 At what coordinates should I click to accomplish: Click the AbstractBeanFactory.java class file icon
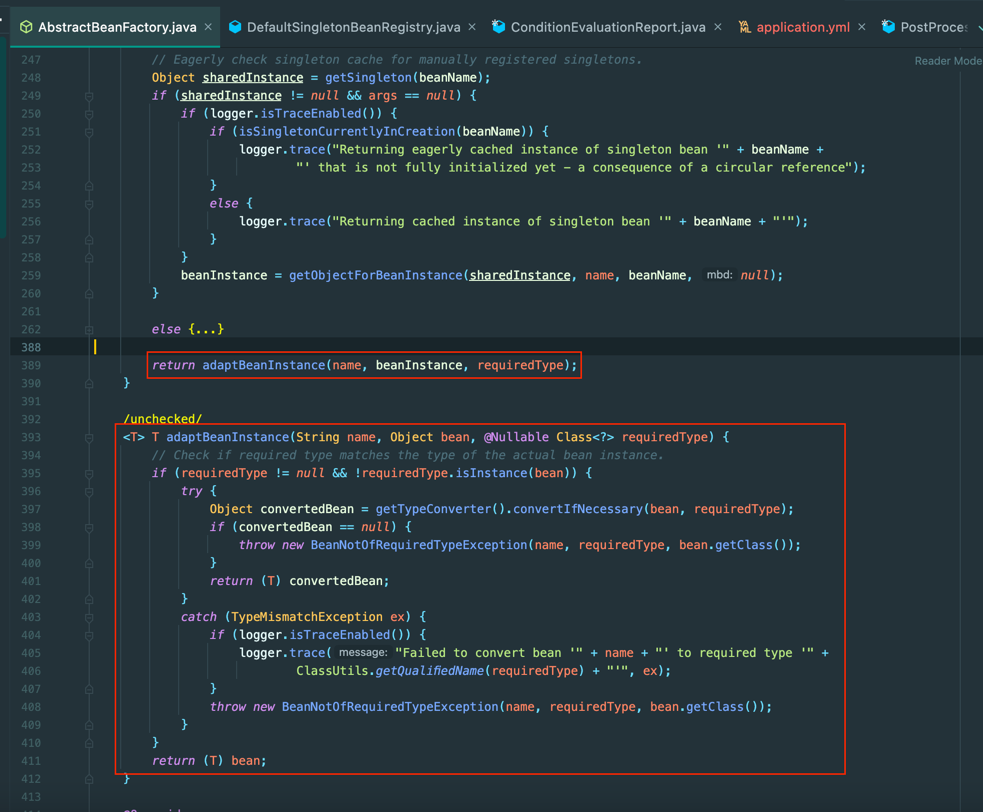coord(26,27)
